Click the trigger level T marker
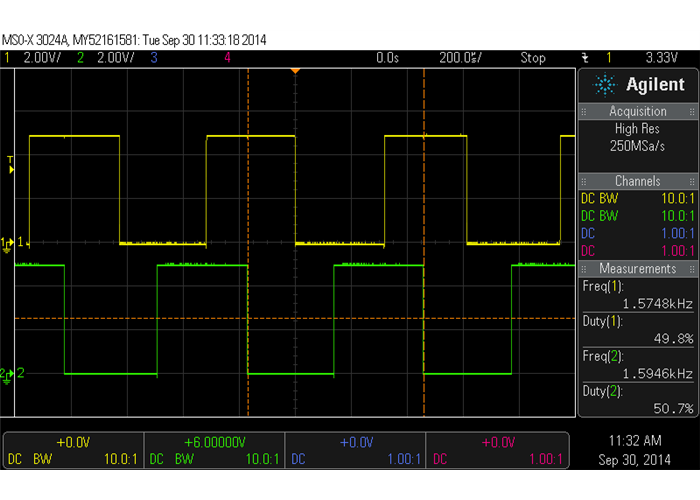The image size is (700, 500). [10, 161]
